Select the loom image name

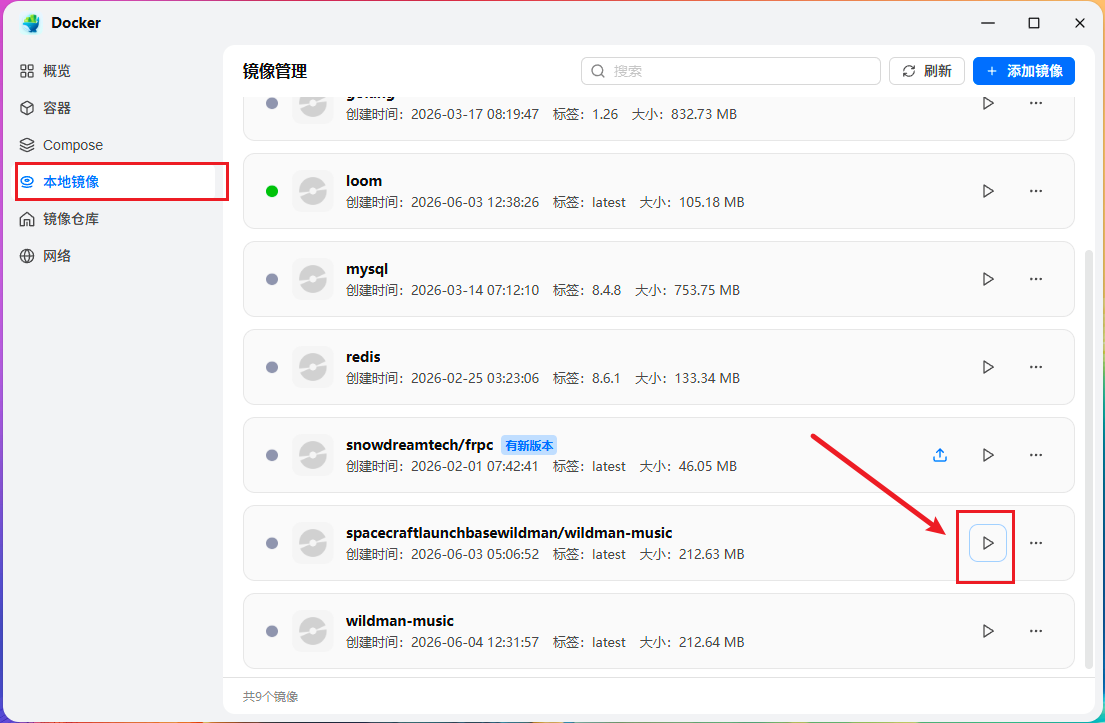pos(364,181)
